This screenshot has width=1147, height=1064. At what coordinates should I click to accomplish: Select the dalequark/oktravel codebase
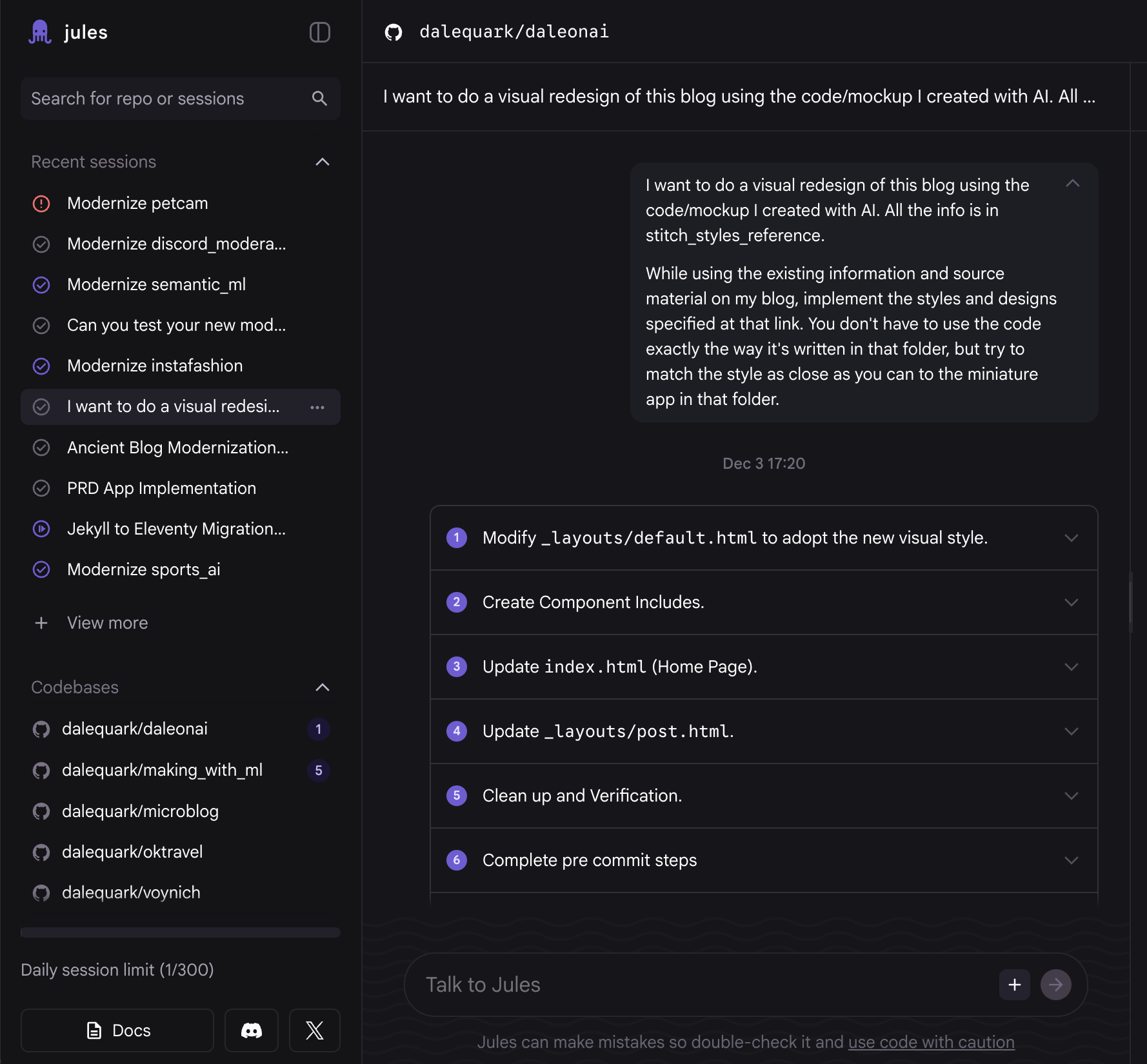(x=132, y=851)
